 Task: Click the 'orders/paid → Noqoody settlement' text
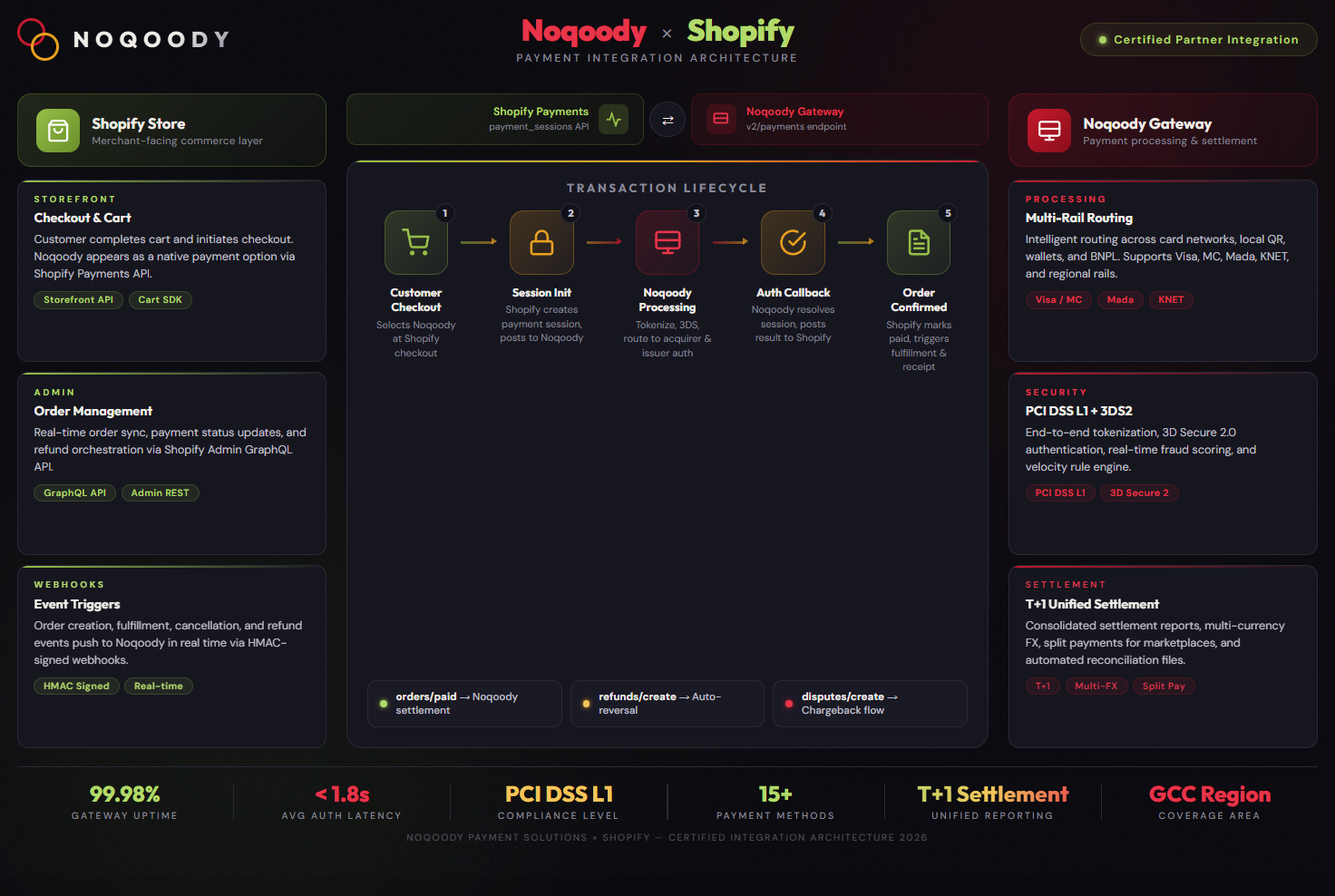[456, 704]
